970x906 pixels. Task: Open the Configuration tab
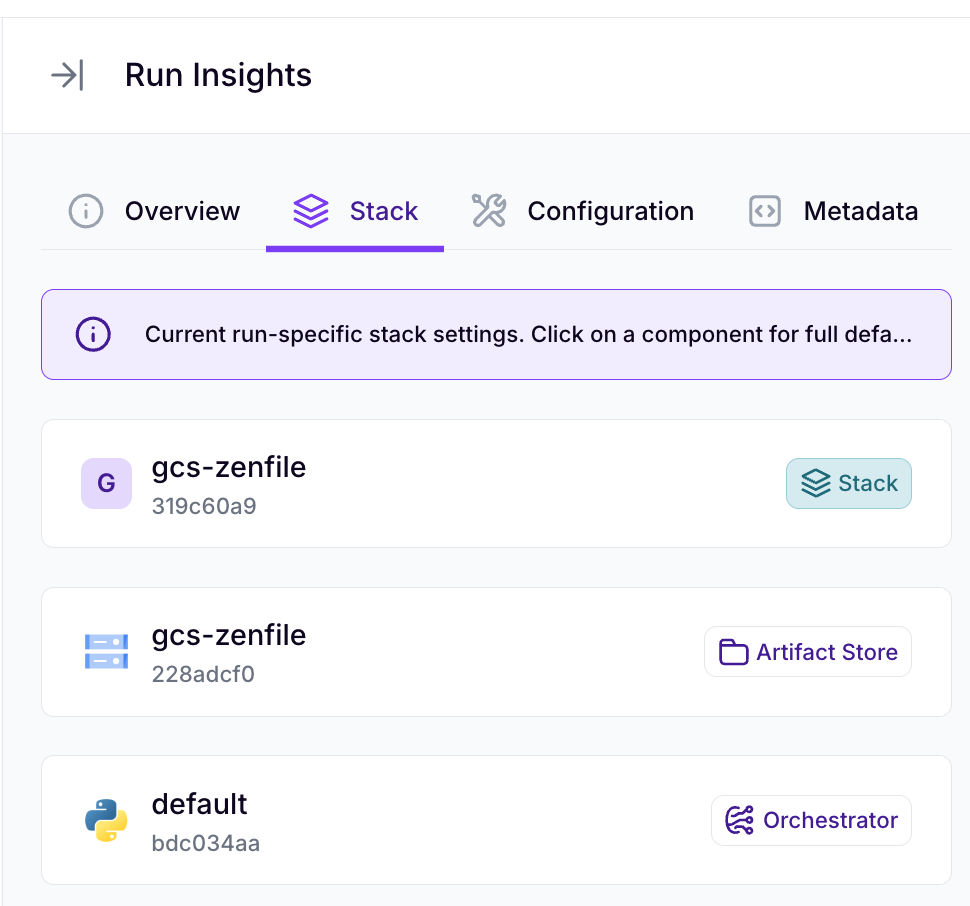582,211
